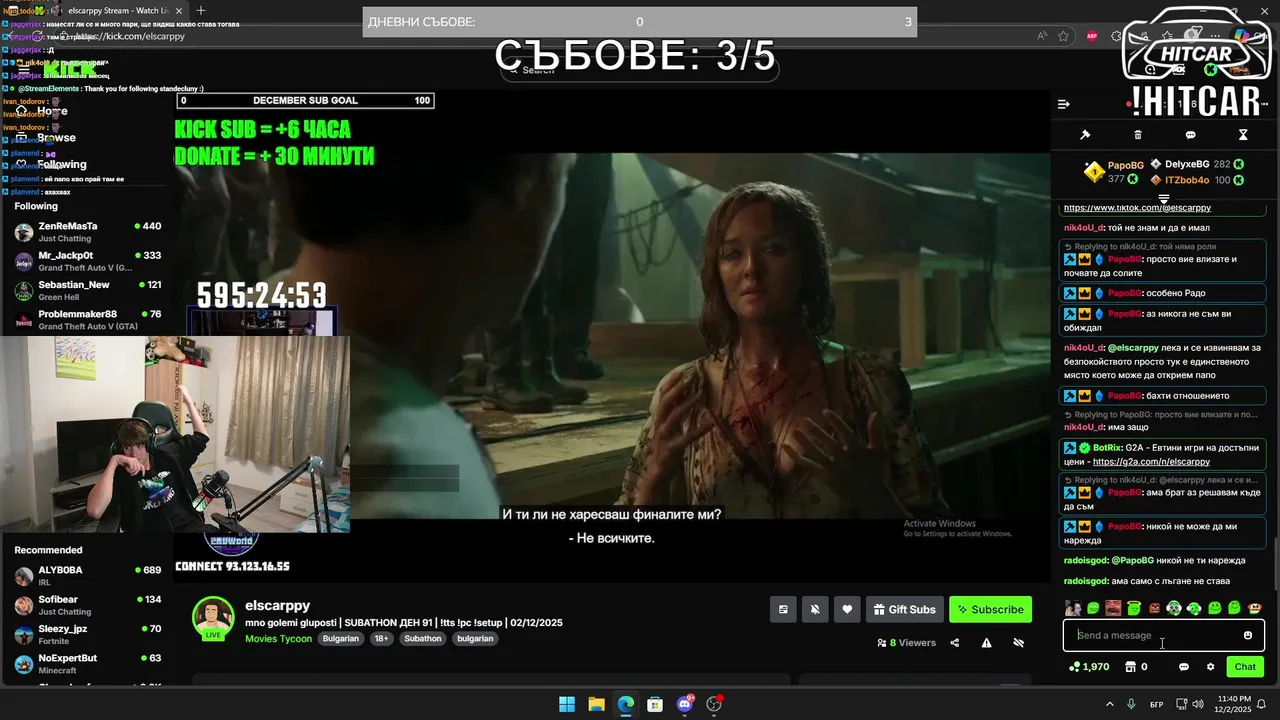
Task: Click the report warning triangle icon
Action: coord(986,643)
